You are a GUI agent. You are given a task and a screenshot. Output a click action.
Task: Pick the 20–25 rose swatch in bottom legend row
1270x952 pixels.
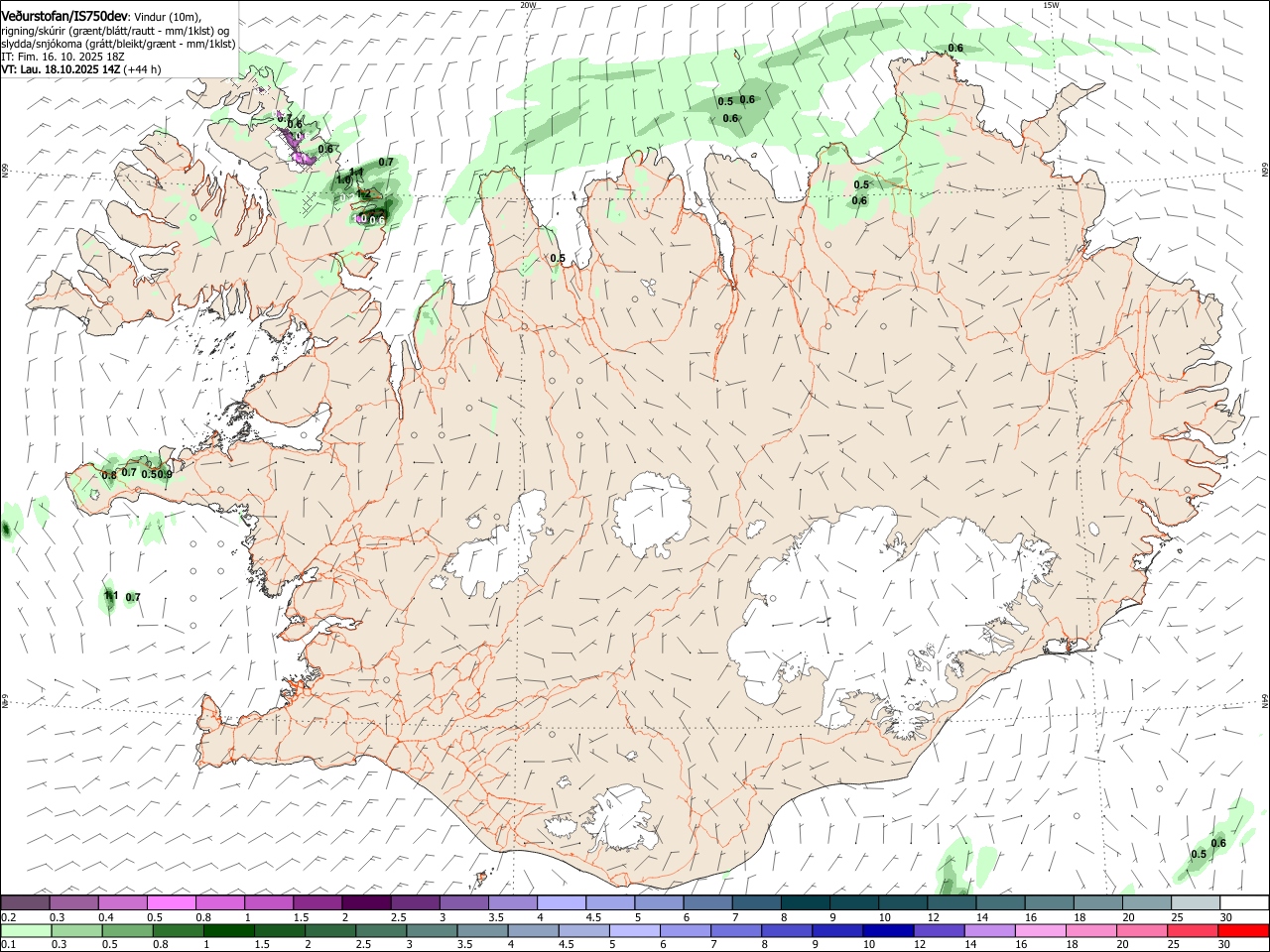(1140, 930)
